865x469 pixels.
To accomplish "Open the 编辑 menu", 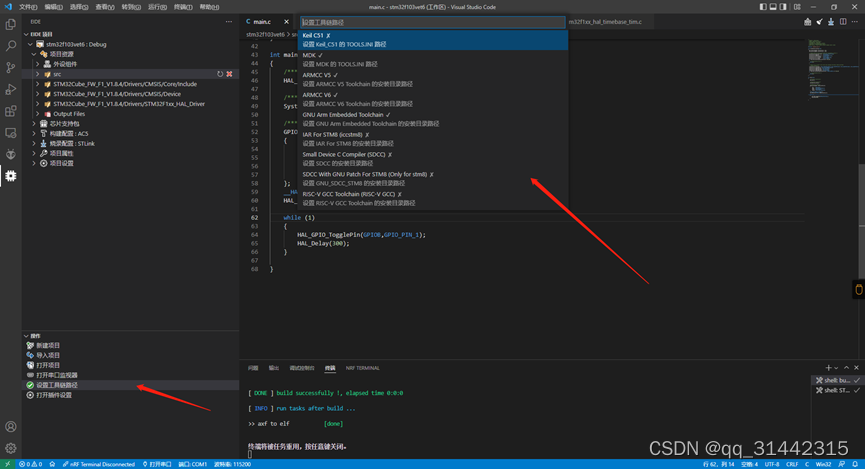I will (53, 7).
